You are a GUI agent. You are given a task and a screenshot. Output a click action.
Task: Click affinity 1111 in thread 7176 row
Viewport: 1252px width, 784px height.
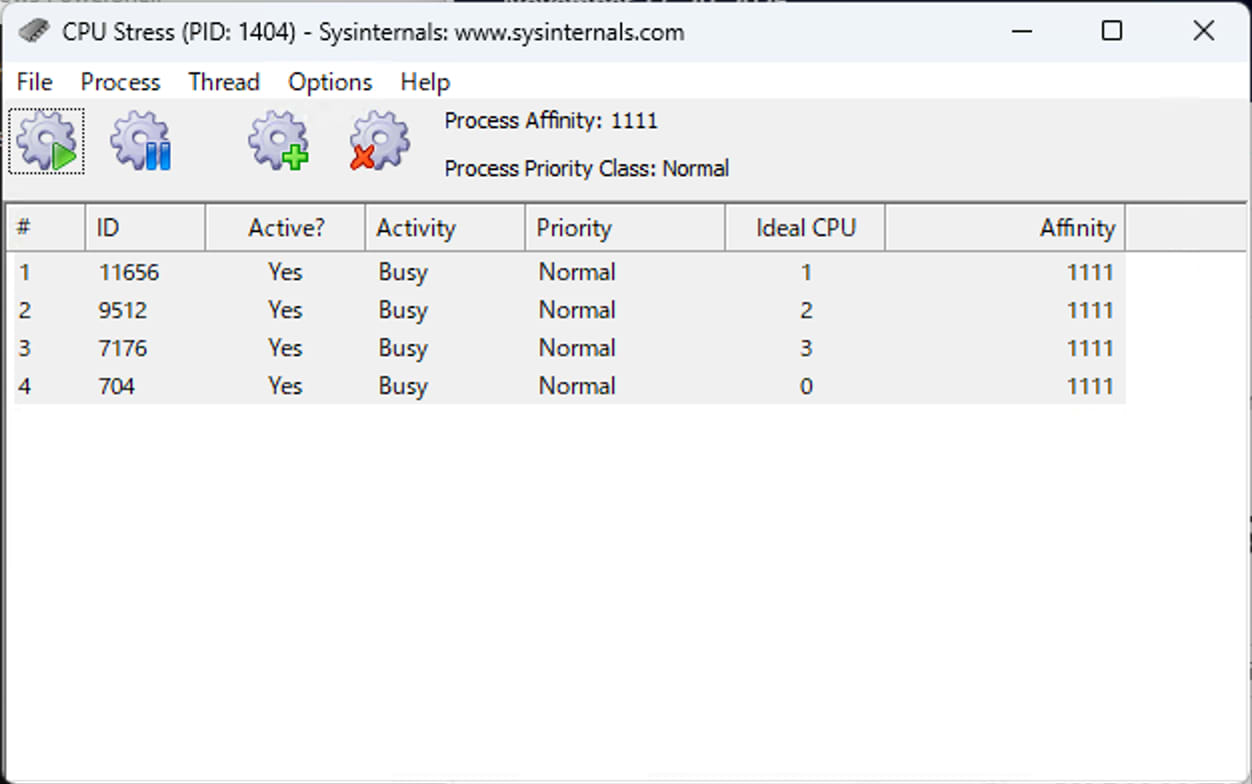tap(1090, 348)
